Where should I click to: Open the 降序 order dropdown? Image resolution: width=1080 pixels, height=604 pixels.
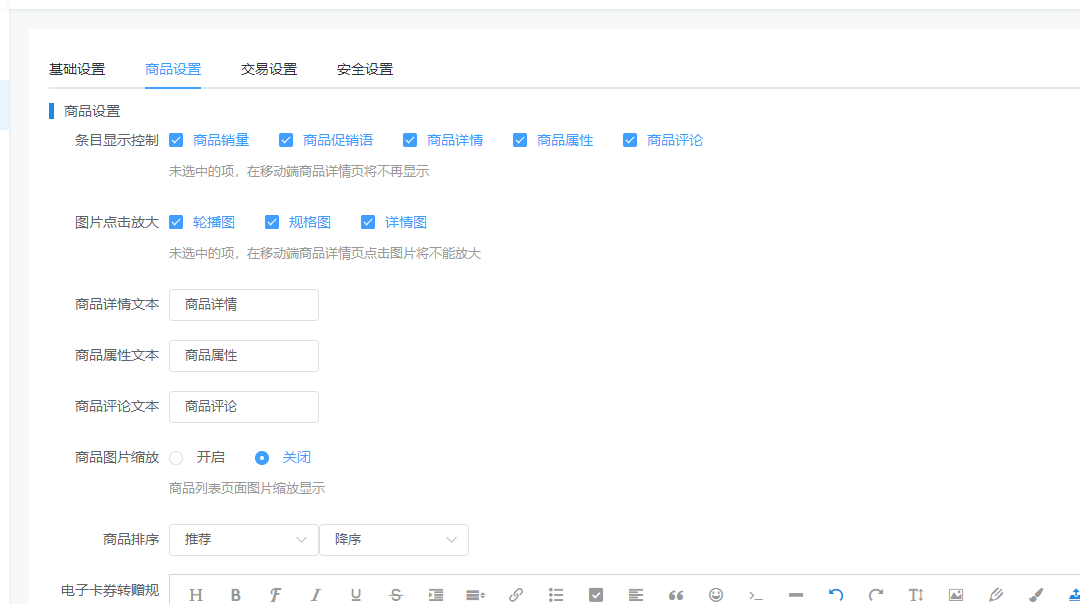(x=394, y=540)
